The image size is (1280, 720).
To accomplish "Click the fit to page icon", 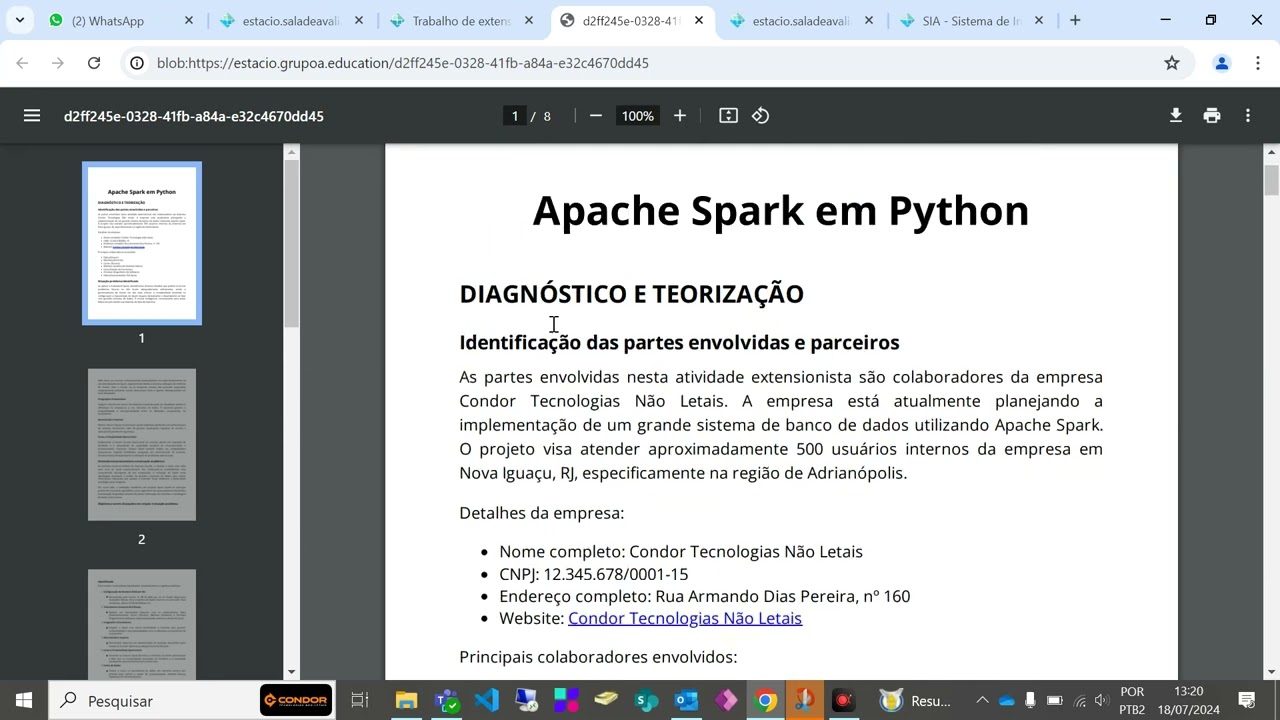I will coord(728,116).
